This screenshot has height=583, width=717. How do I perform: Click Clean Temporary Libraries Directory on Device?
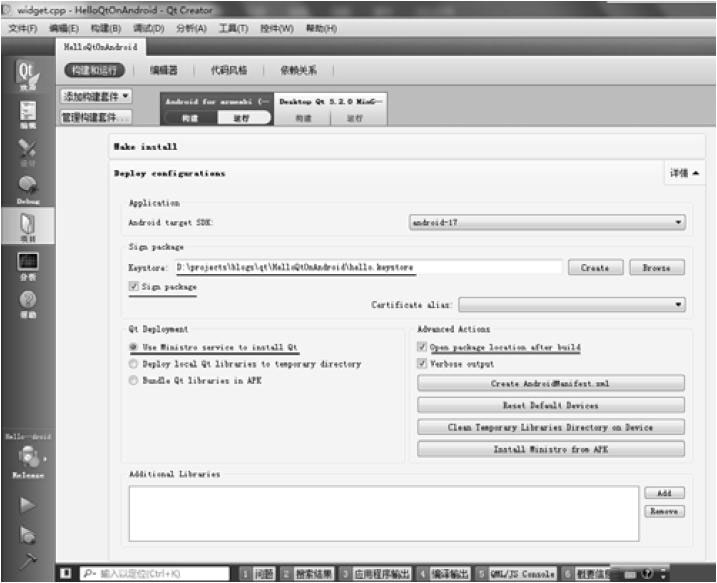pos(551,427)
